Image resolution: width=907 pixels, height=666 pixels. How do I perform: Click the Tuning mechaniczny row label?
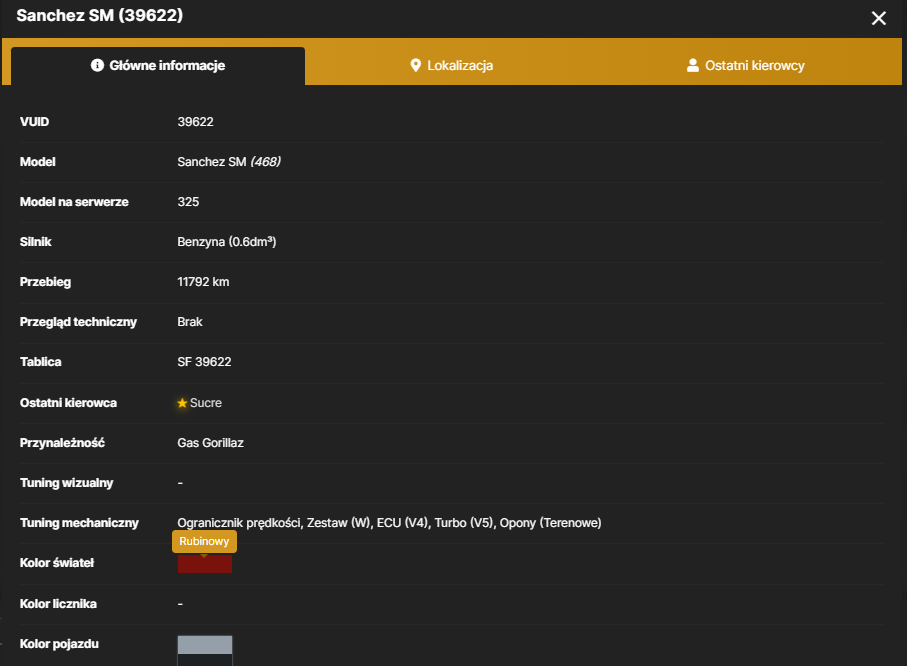tap(79, 523)
